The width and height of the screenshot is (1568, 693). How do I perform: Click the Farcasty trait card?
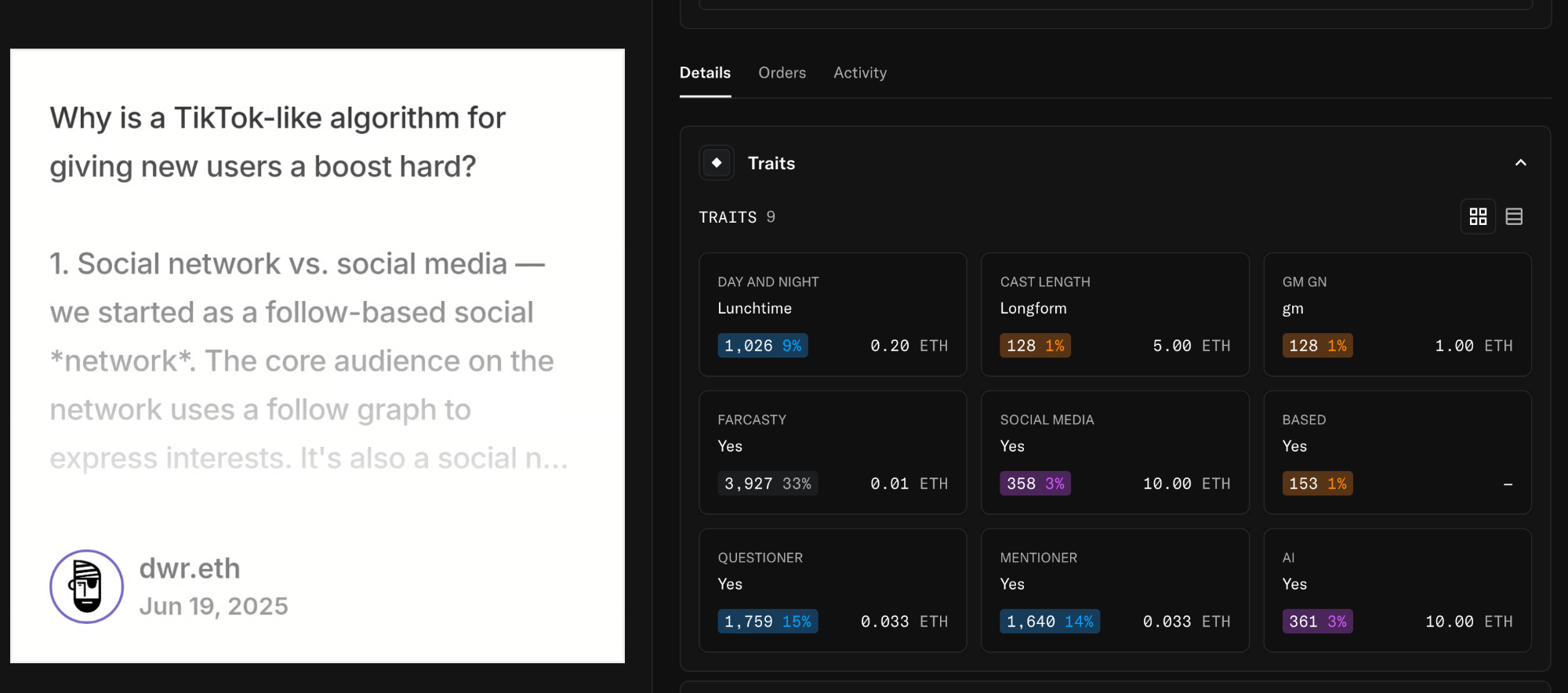(x=833, y=452)
